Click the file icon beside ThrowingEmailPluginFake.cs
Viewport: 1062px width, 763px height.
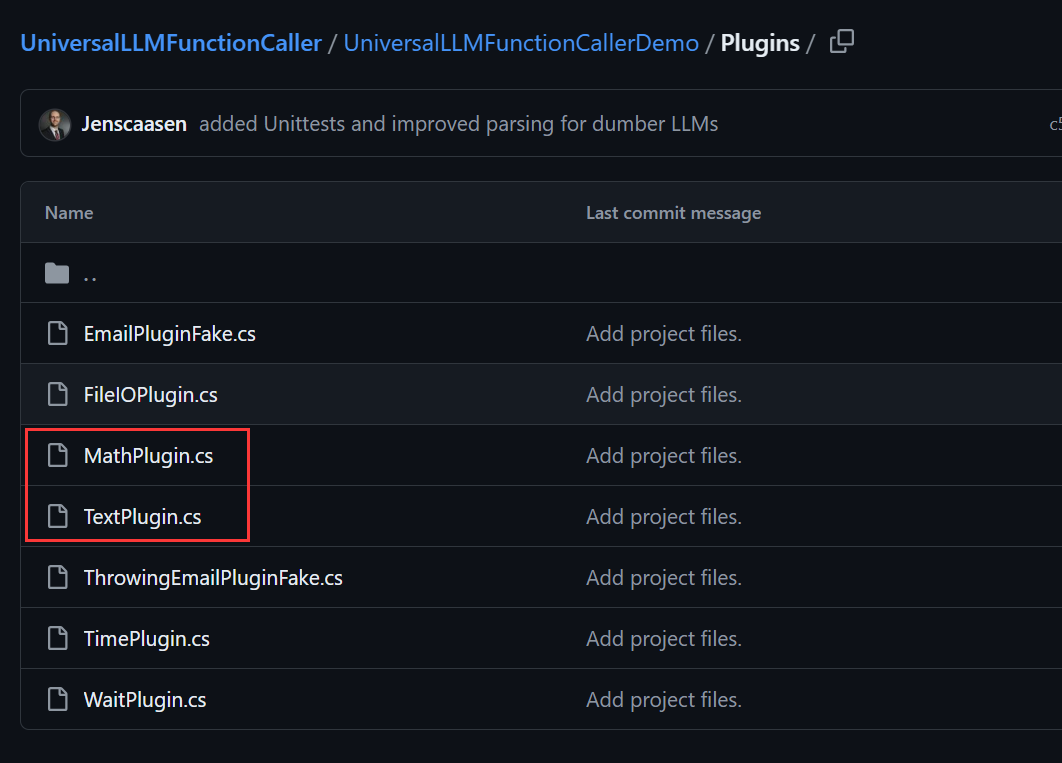(x=58, y=577)
